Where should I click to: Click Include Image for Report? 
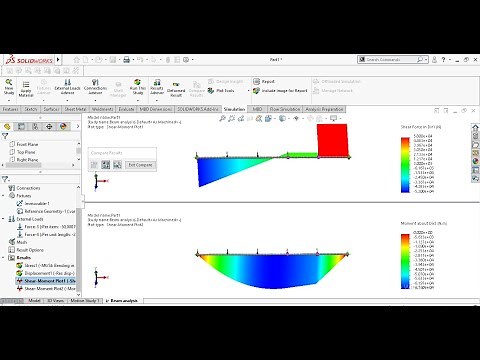(x=280, y=91)
